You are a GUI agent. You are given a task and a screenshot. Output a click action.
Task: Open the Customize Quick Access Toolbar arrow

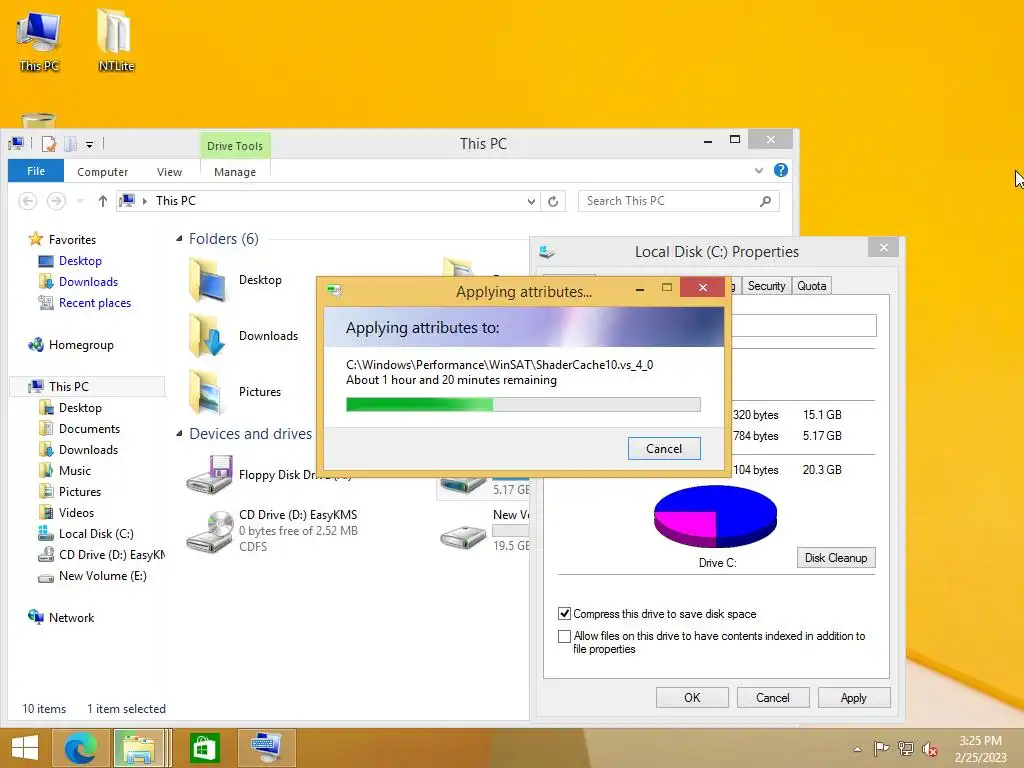point(89,144)
